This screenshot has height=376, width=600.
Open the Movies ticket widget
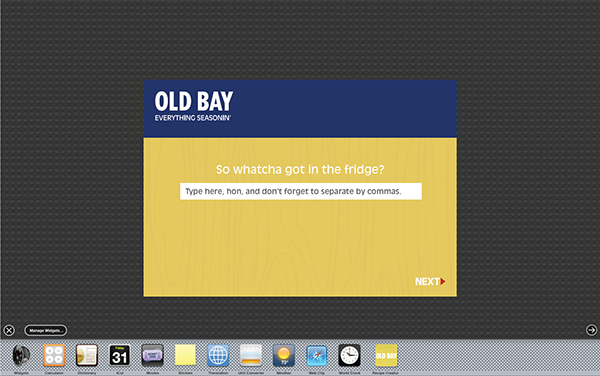[x=153, y=355]
